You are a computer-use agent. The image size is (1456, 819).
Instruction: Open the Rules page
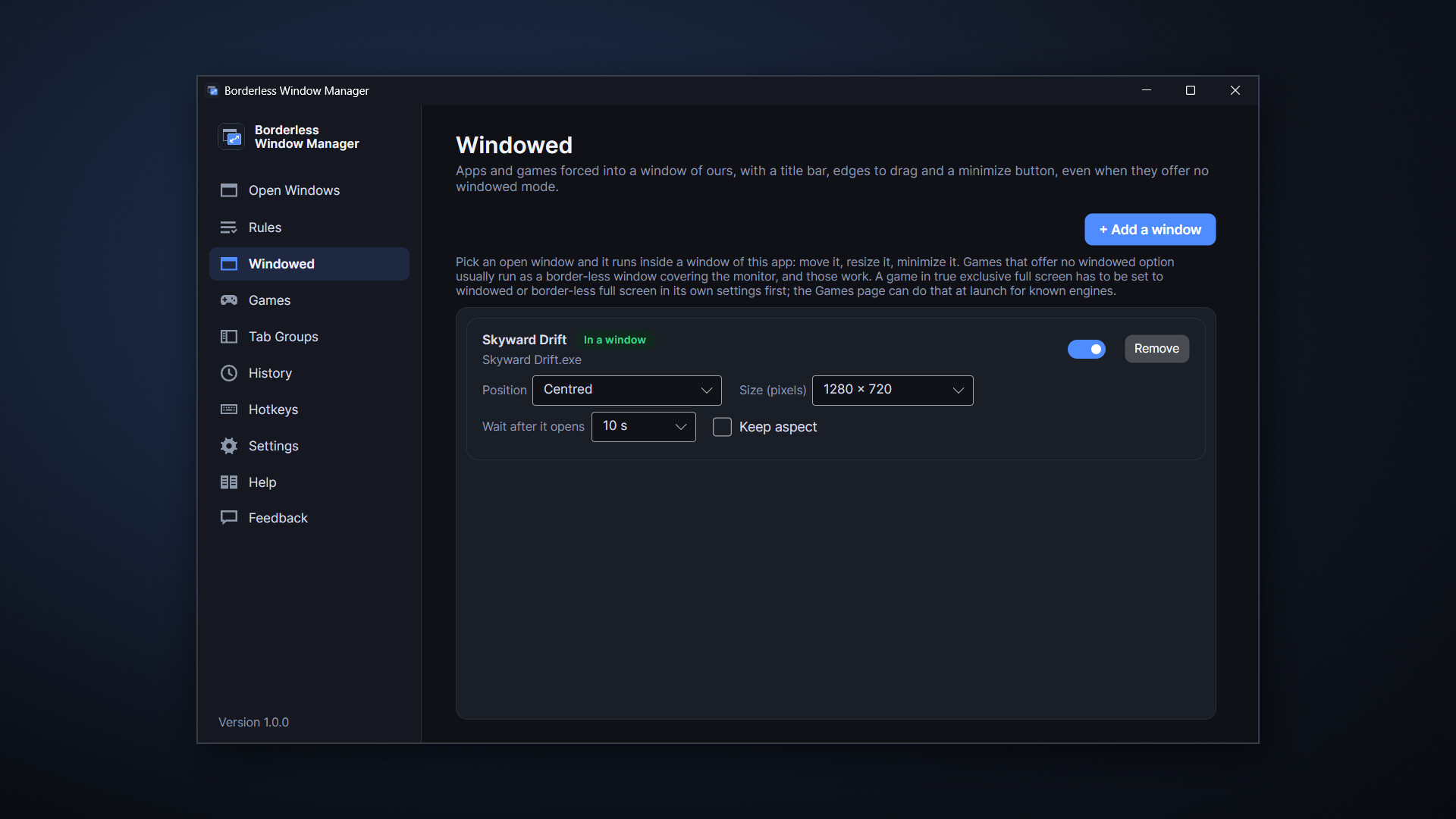pos(309,227)
